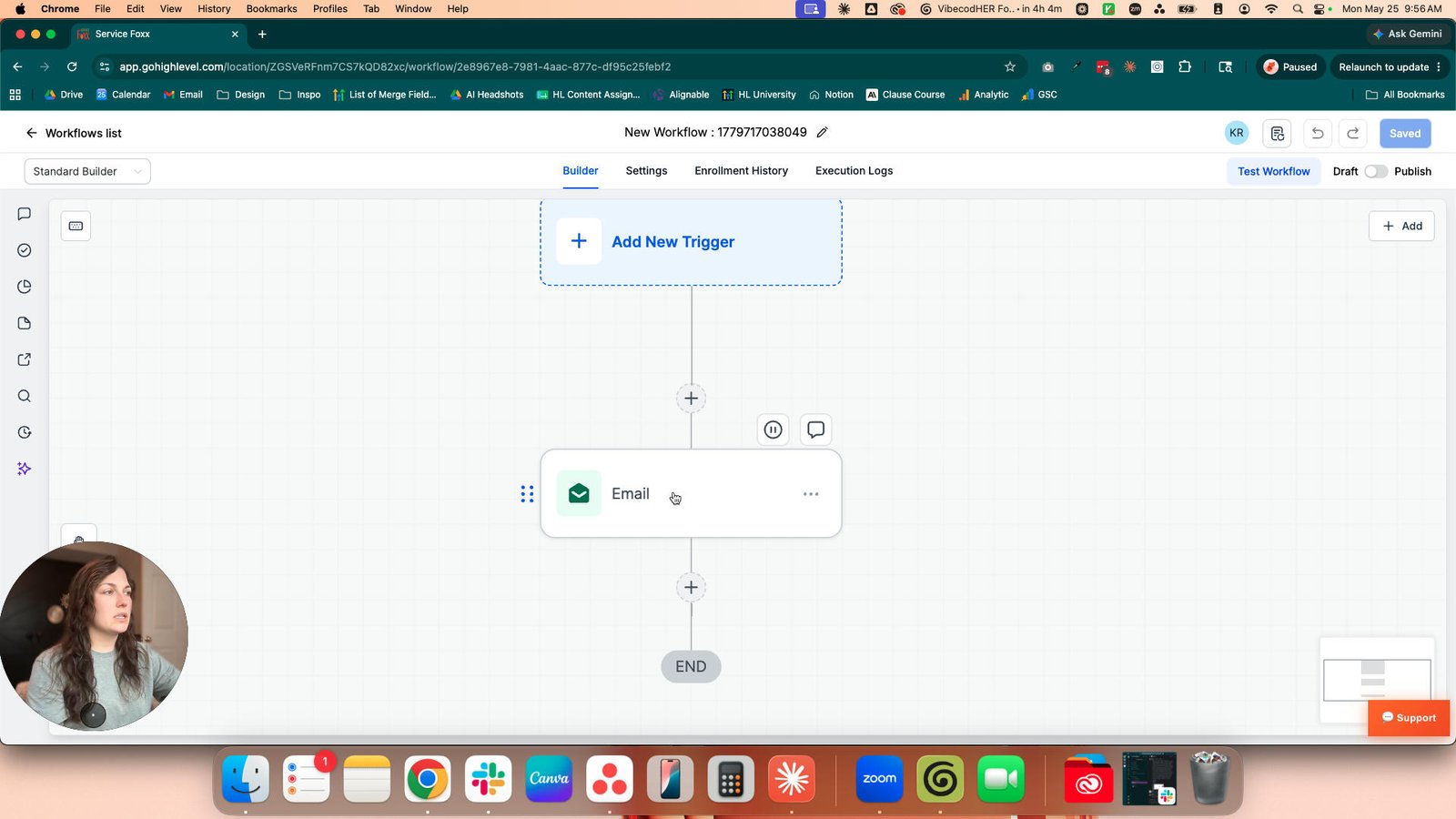Image resolution: width=1456 pixels, height=819 pixels.
Task: Switch to the Enrollment History tab
Action: point(741,171)
